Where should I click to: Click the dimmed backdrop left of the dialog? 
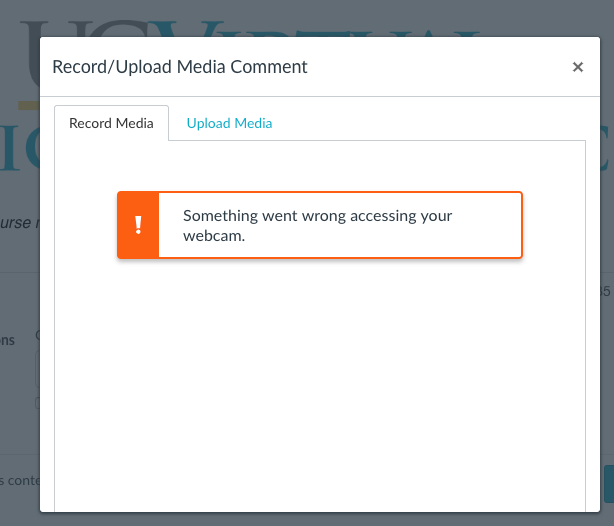coord(20,300)
